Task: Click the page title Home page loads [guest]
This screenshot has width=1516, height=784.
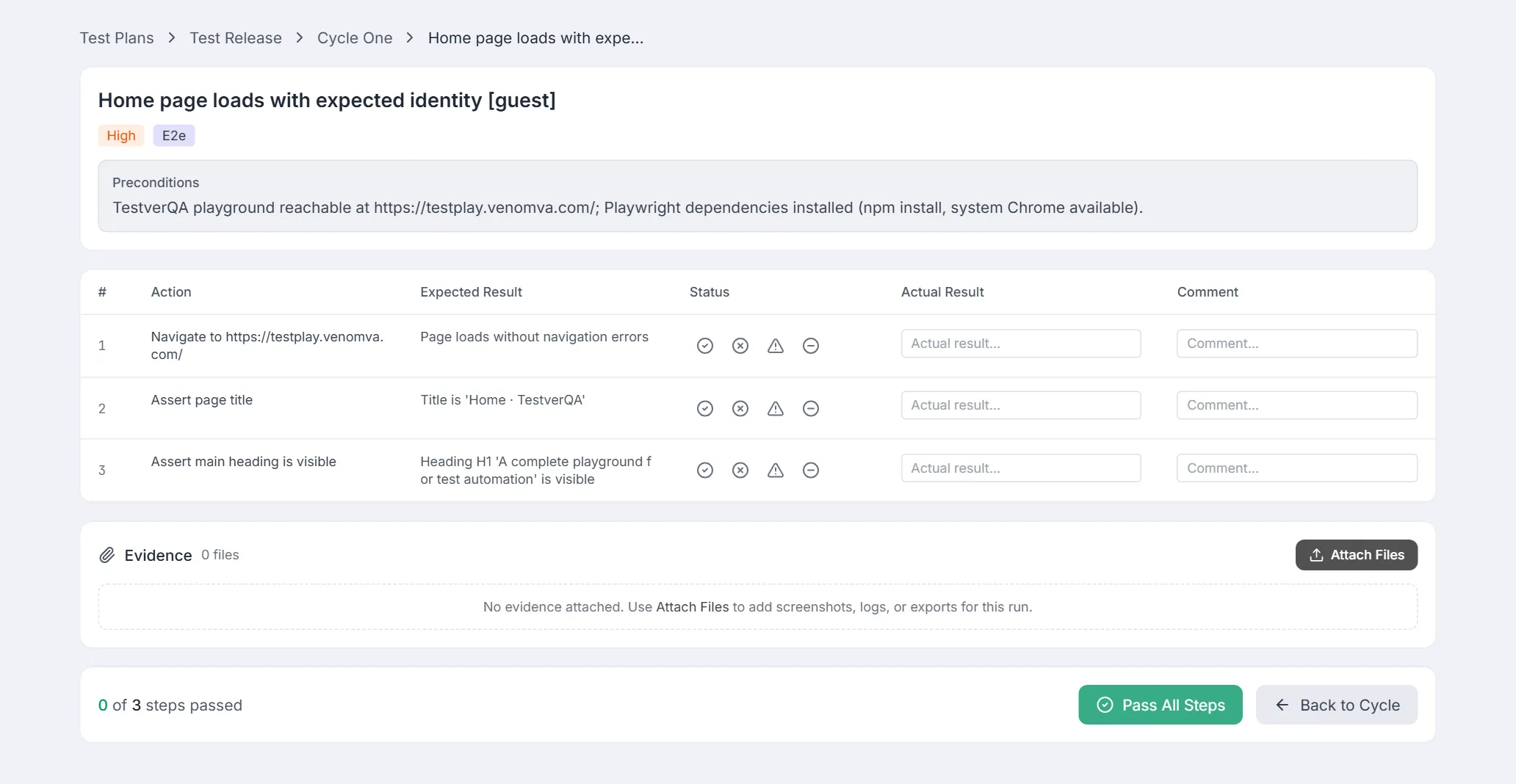Action: tap(327, 101)
